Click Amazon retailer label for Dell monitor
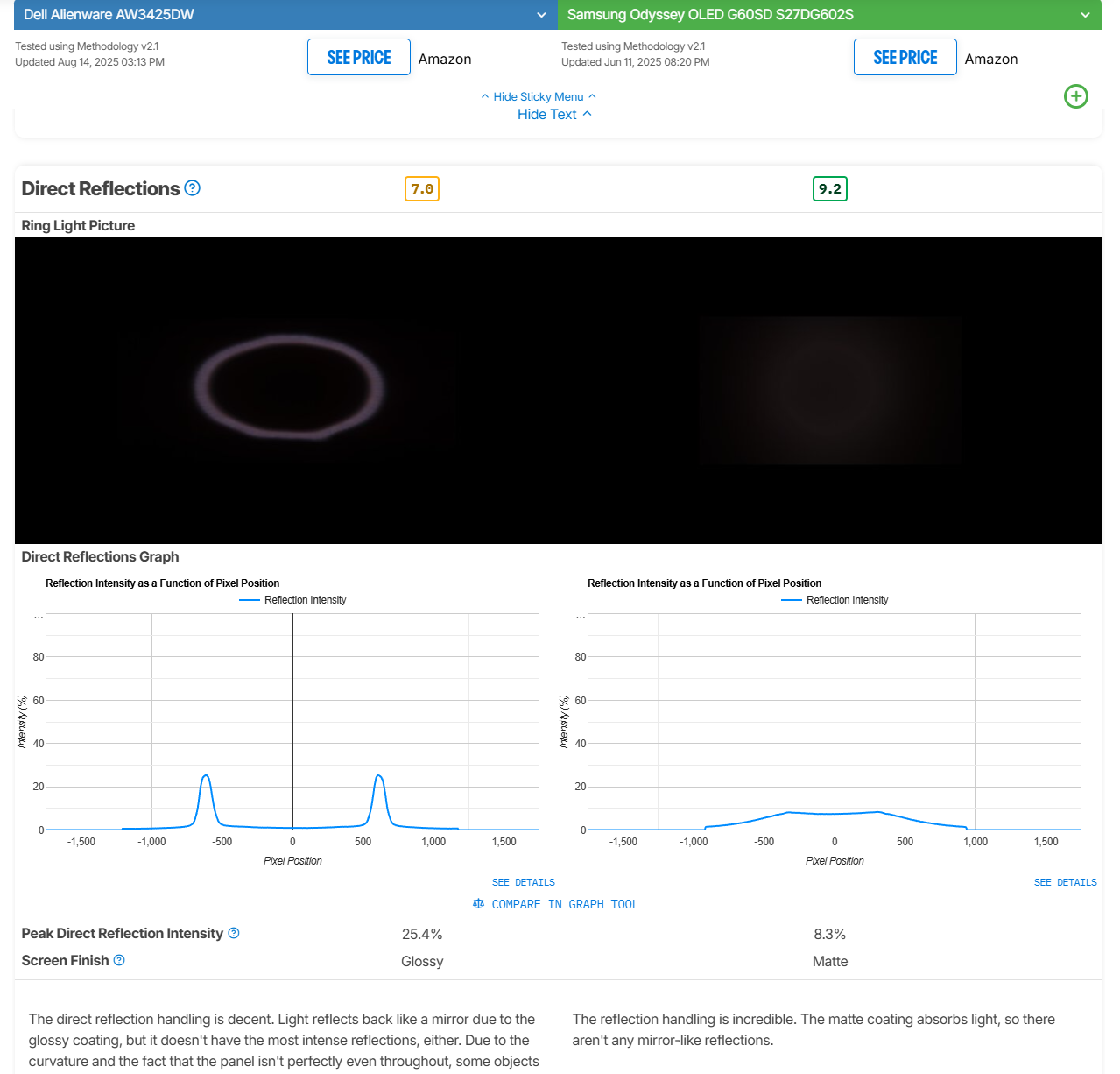 [445, 59]
